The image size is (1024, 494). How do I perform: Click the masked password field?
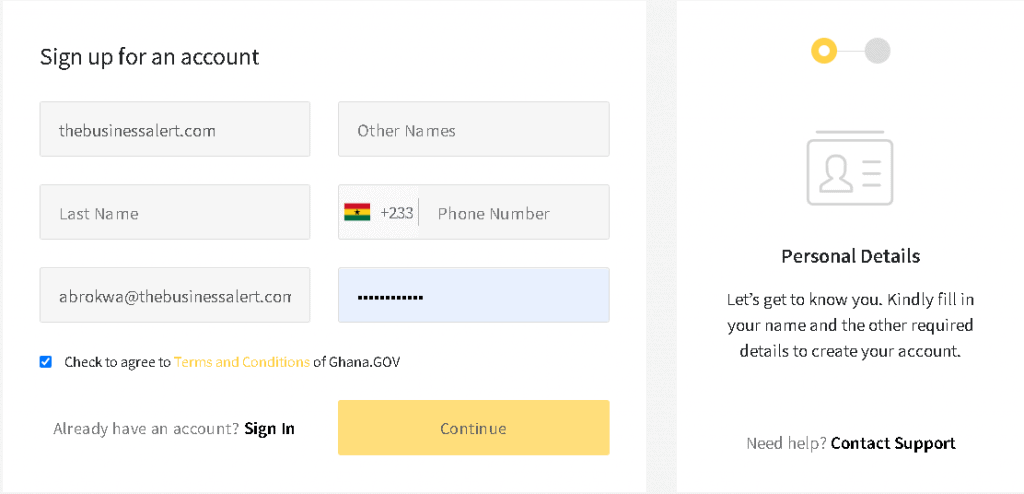coord(473,295)
